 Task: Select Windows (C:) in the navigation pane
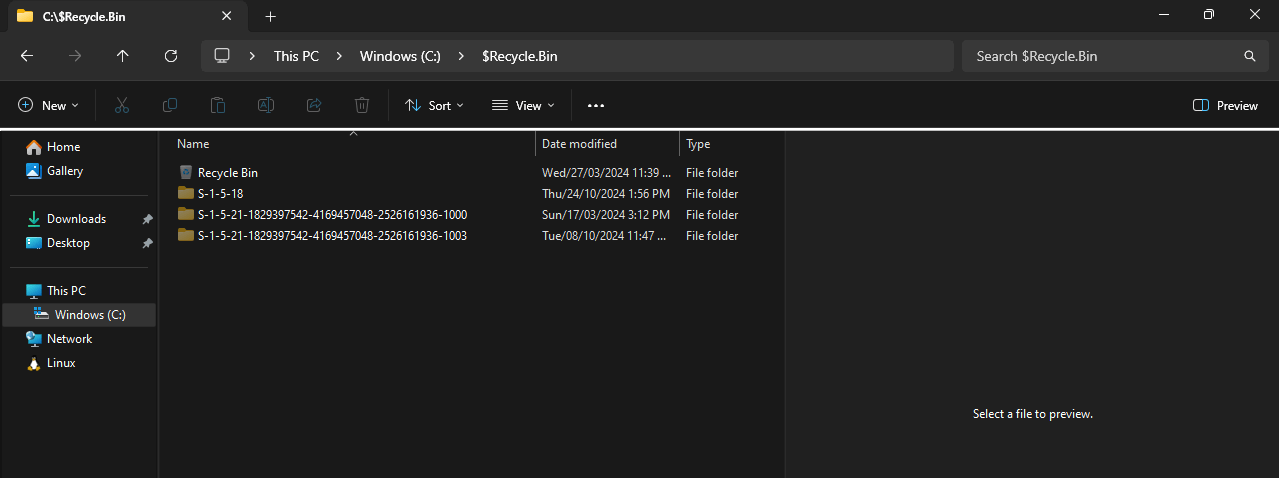[79, 315]
